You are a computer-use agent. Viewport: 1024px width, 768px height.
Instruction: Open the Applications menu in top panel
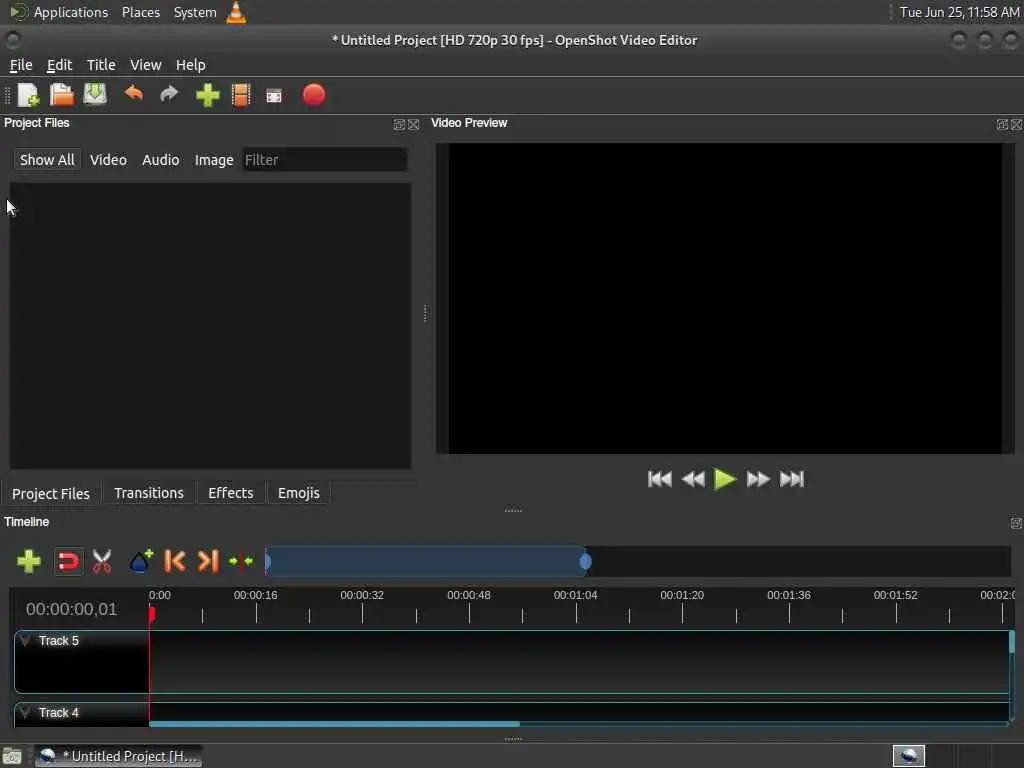click(71, 12)
